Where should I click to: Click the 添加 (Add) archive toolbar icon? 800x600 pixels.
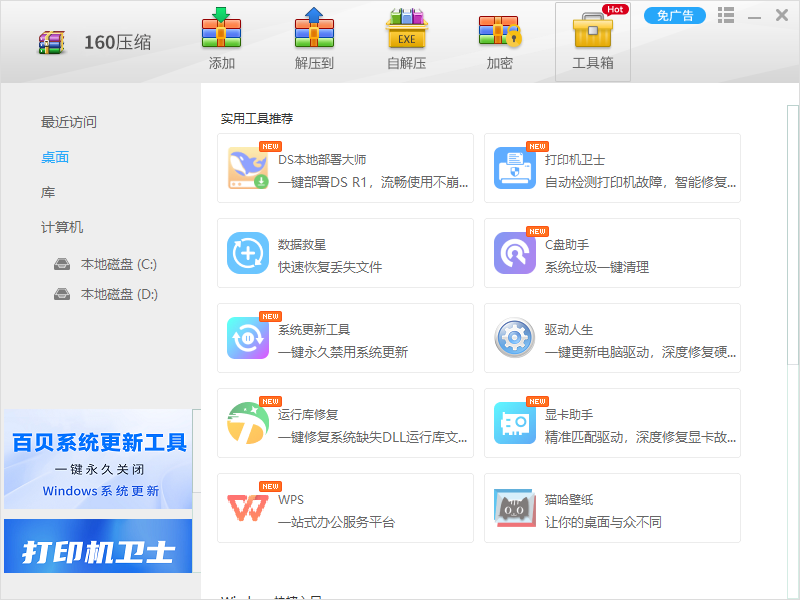[221, 28]
